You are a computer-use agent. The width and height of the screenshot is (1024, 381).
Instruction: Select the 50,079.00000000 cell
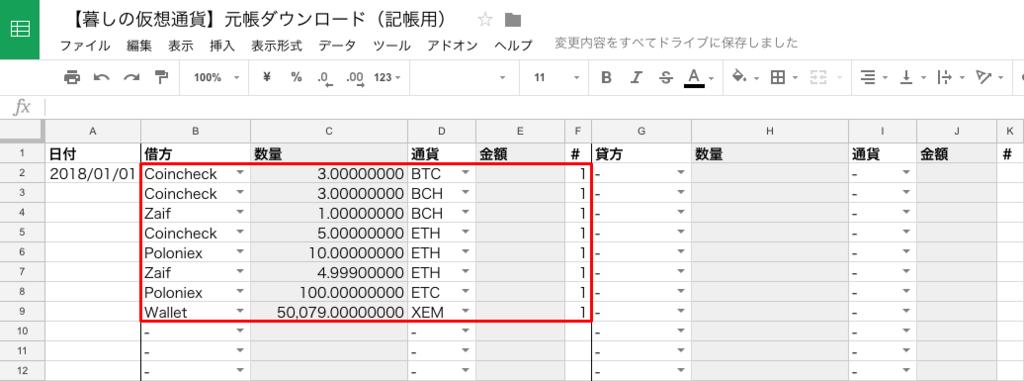[x=329, y=312]
